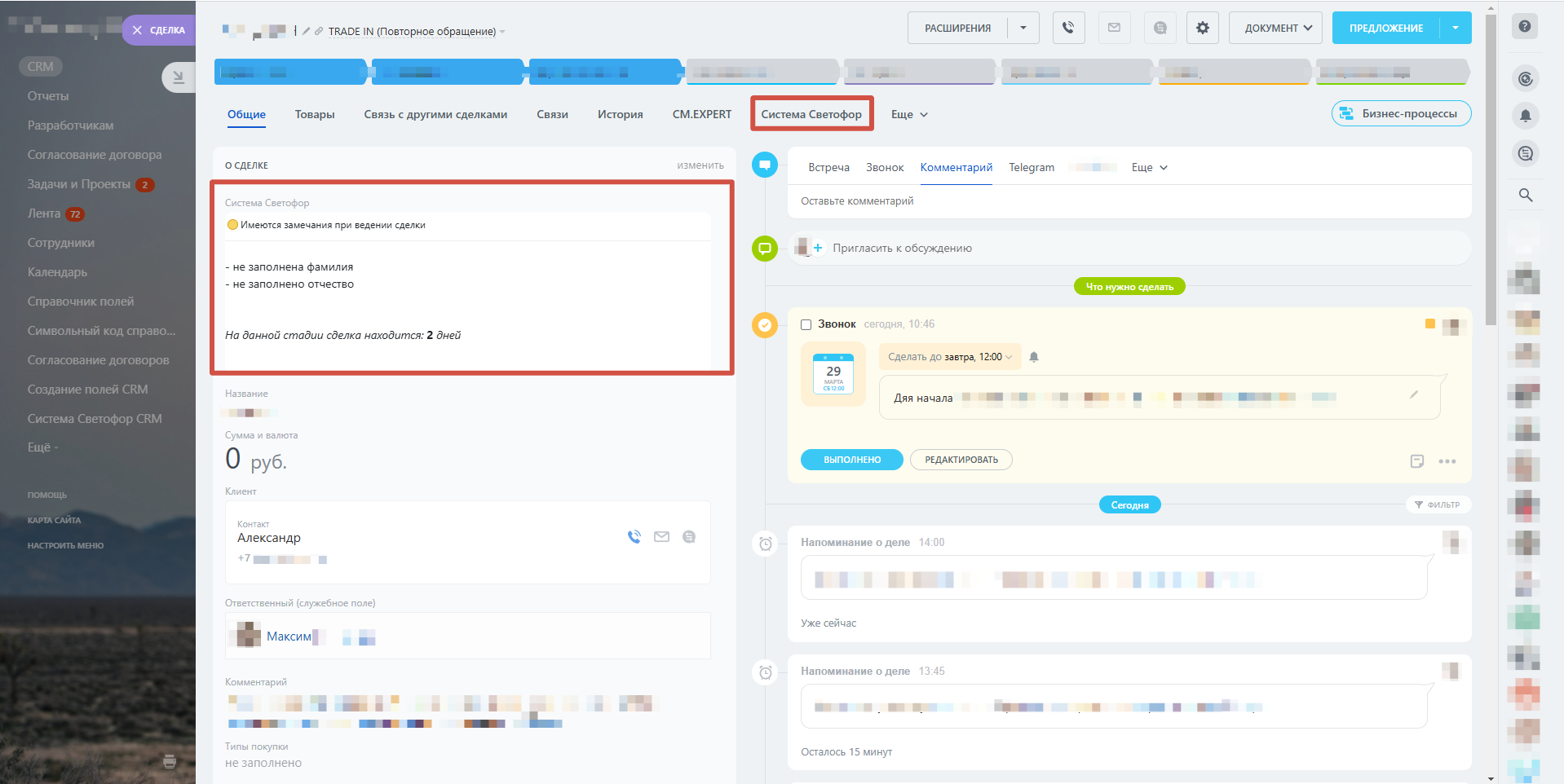
Task: Open Система Светофор CRM in the sidebar
Action: click(95, 419)
